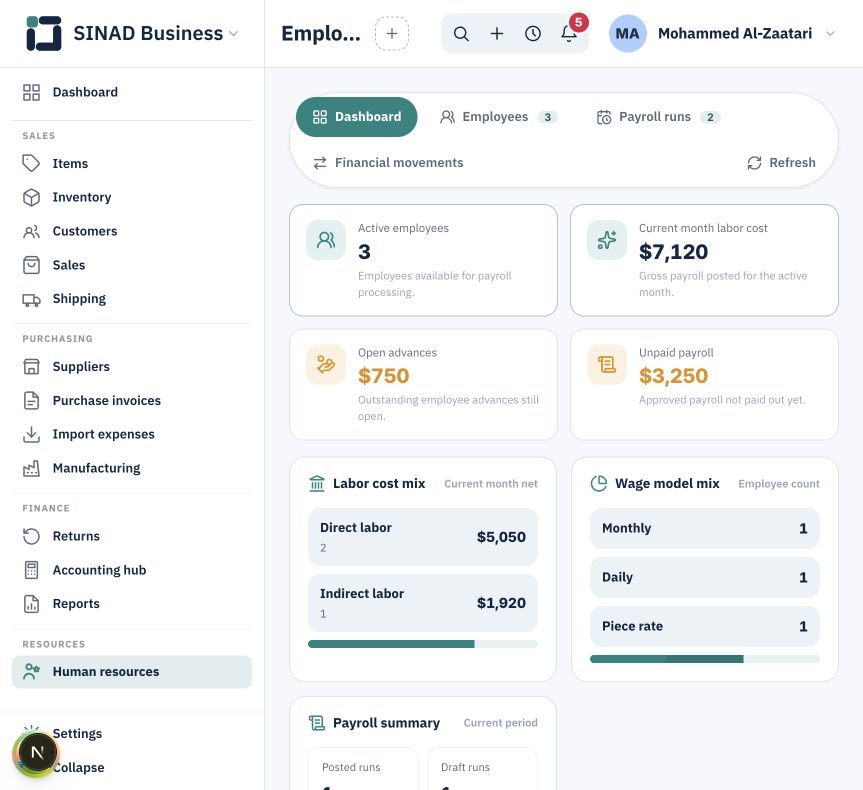Open the notifications bell

click(x=569, y=34)
